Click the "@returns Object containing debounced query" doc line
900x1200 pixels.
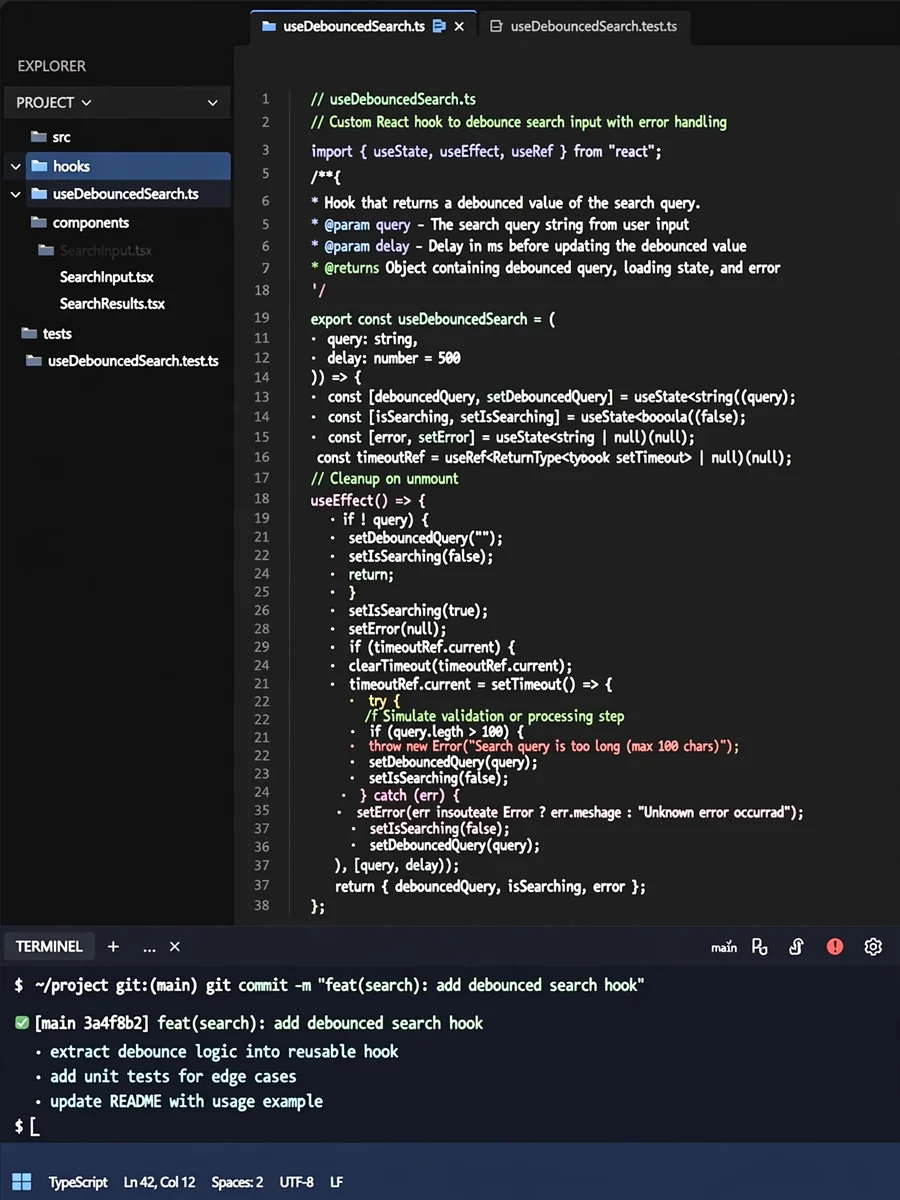[x=545, y=268]
